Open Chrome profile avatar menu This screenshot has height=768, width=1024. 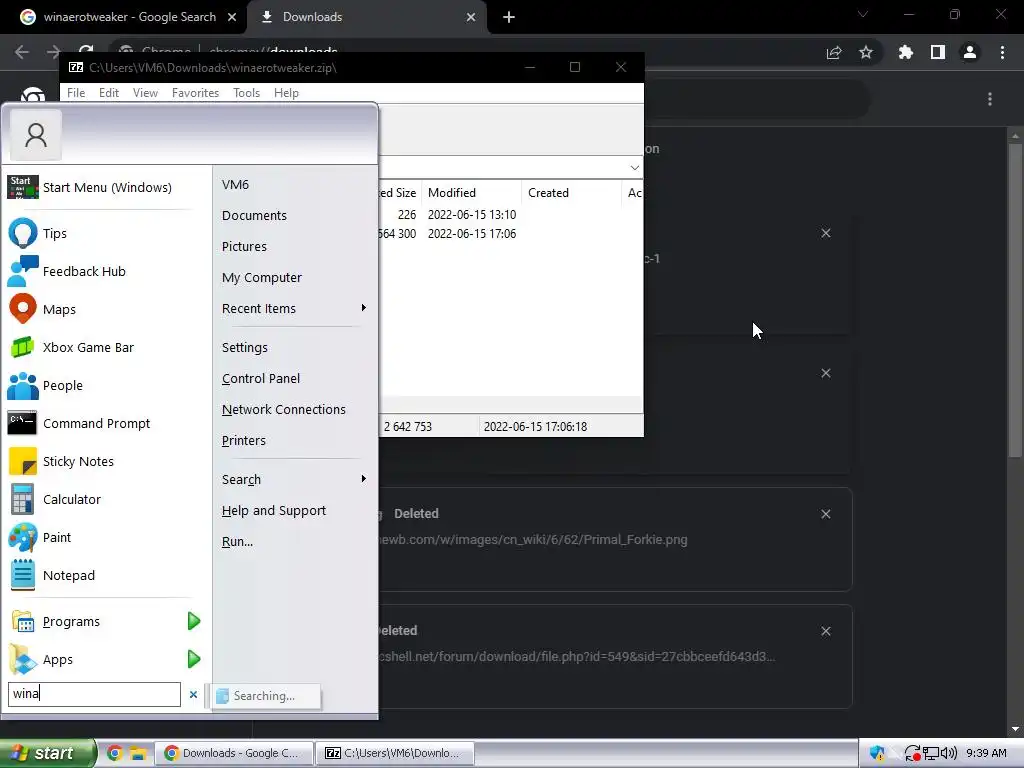(x=970, y=52)
